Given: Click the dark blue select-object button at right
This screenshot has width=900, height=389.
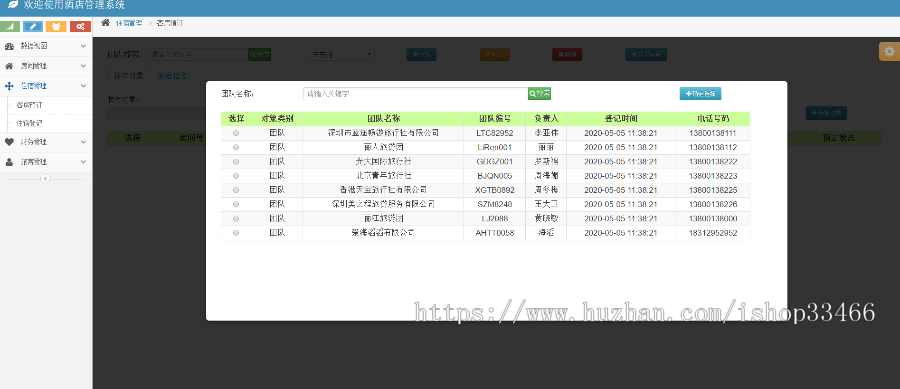Looking at the screenshot, I should pyautogui.click(x=826, y=114).
